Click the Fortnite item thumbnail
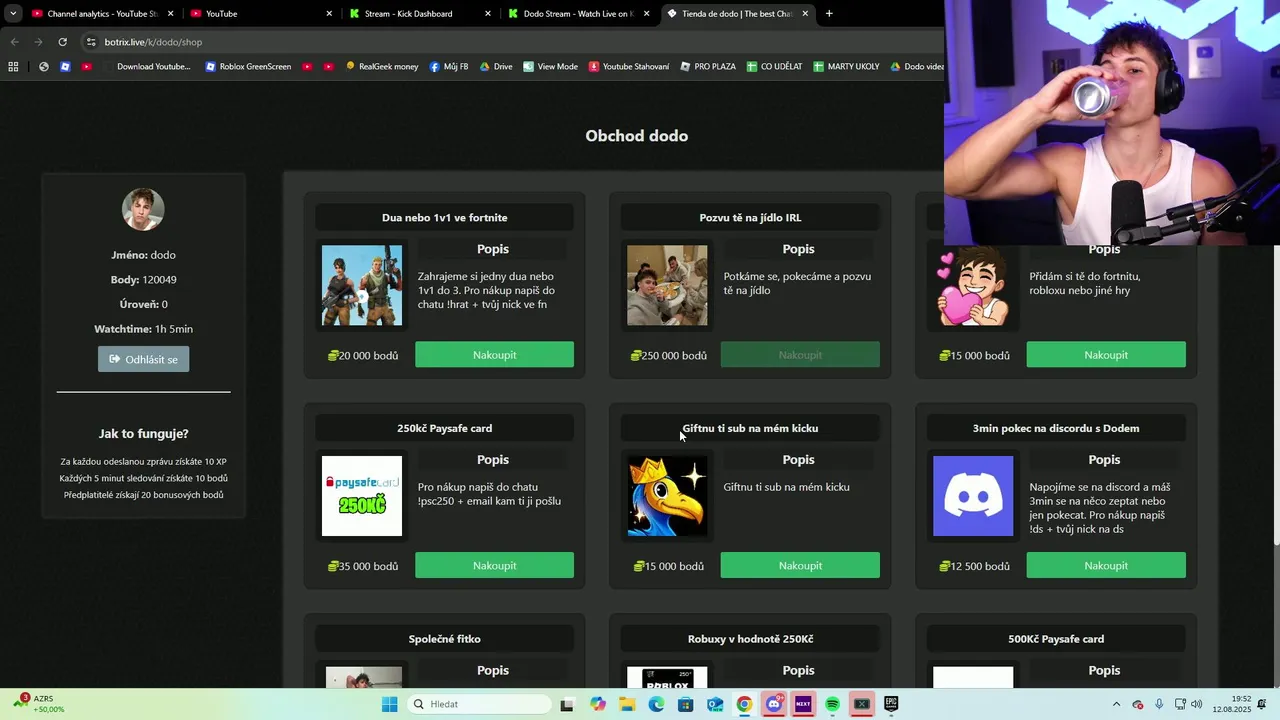Viewport: 1280px width, 720px height. (362, 286)
